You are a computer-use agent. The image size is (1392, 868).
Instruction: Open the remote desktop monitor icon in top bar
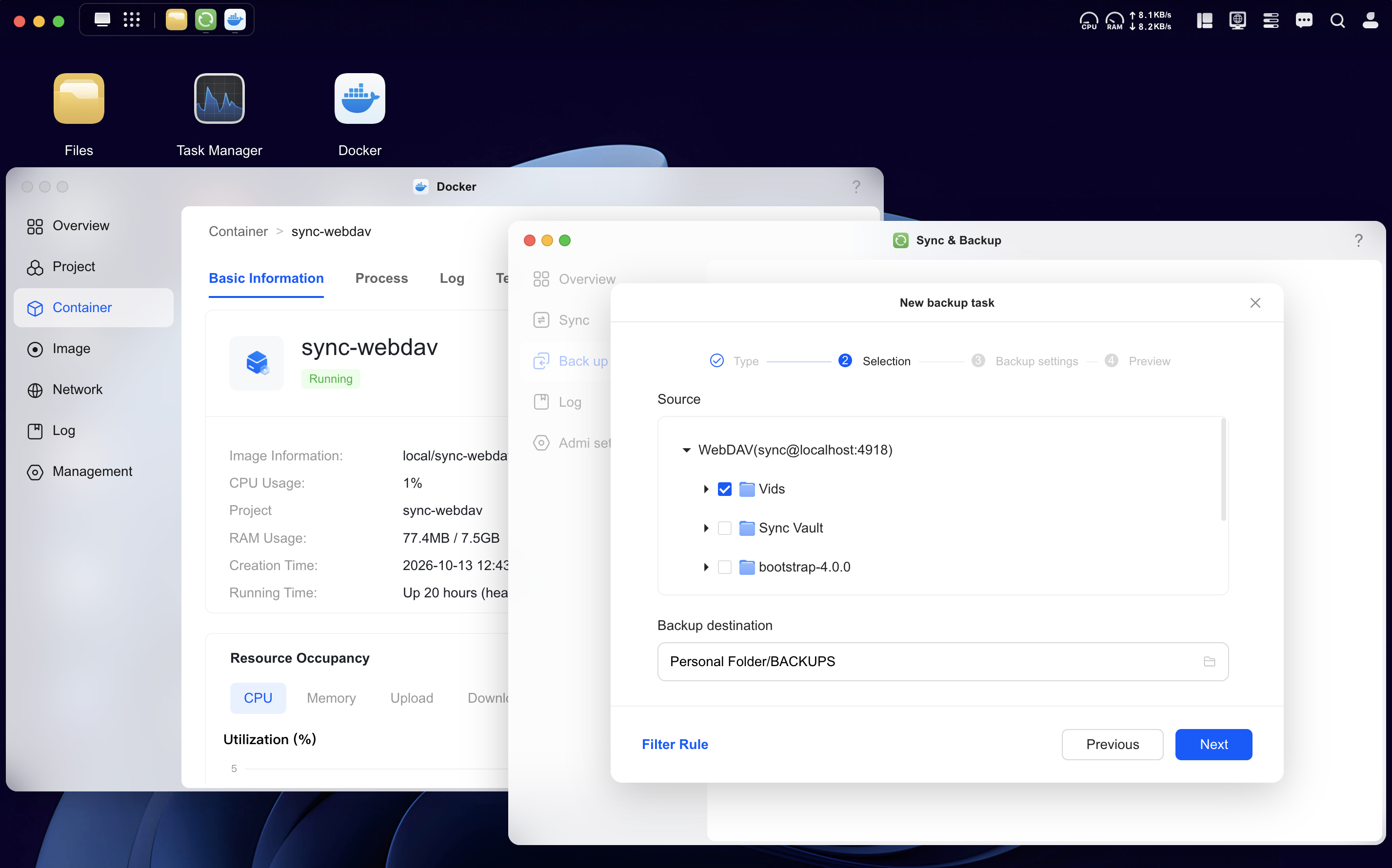(x=1237, y=20)
